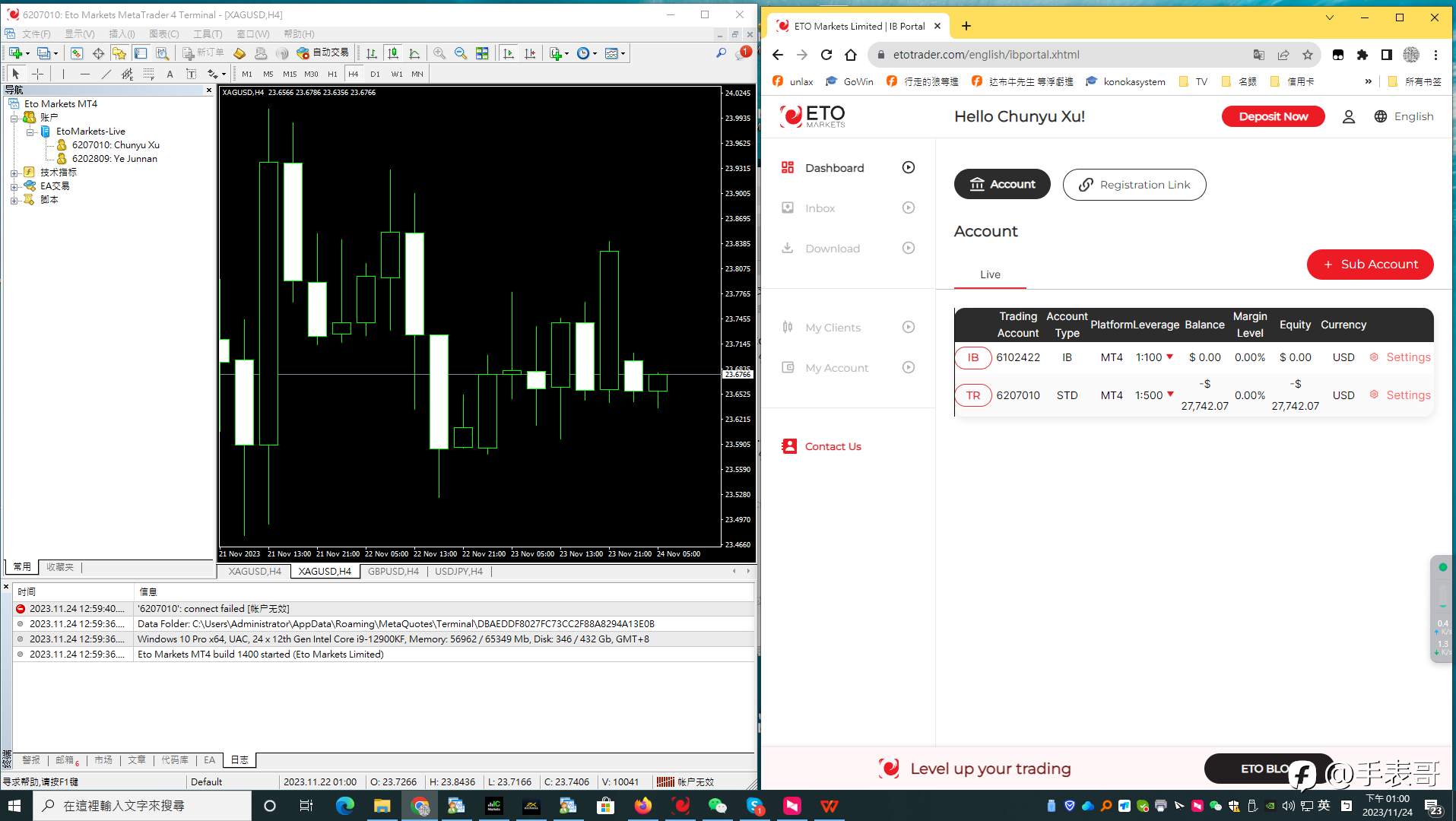
Task: Select the crosshair tool
Action: tap(37, 74)
